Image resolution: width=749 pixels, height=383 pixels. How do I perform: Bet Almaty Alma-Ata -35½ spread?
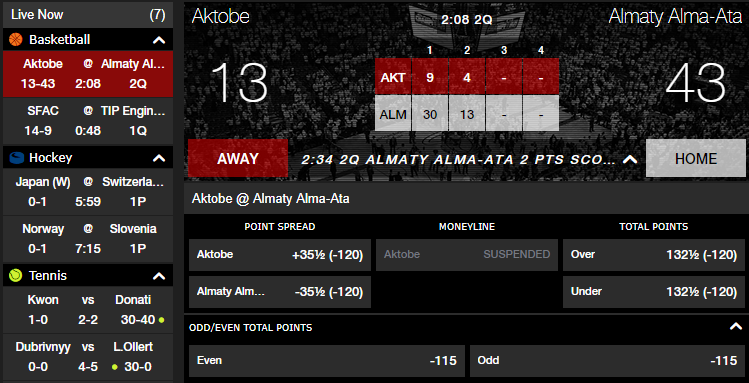click(x=280, y=292)
